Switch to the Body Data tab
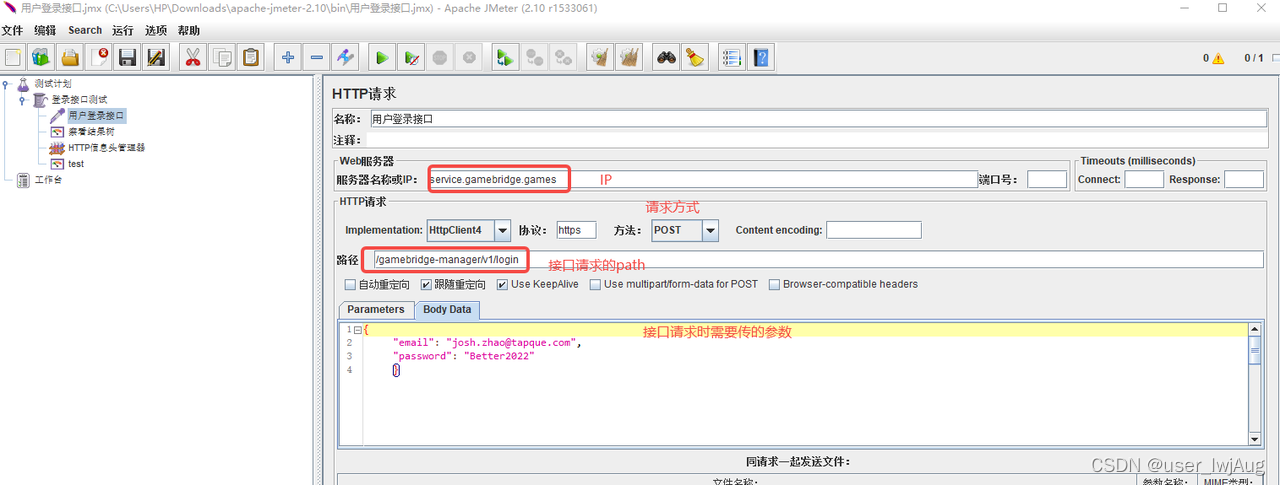The height and width of the screenshot is (485, 1280). (x=446, y=310)
